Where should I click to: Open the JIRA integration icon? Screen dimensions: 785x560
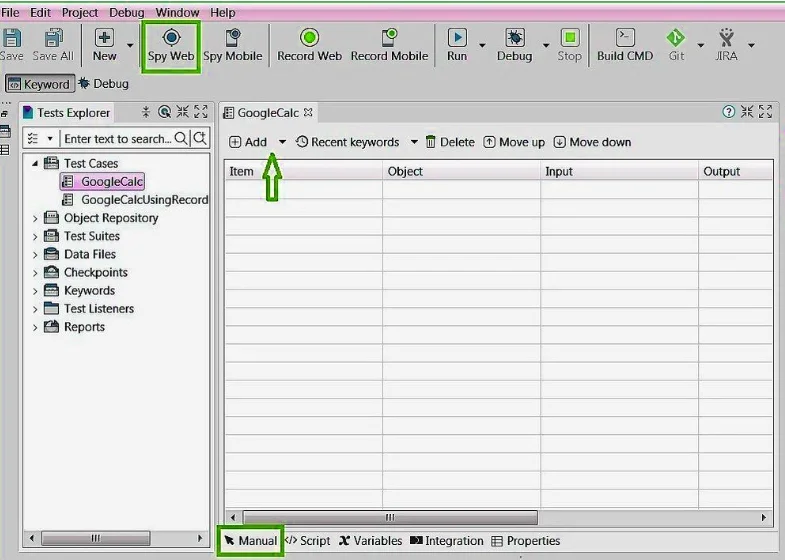click(x=727, y=38)
